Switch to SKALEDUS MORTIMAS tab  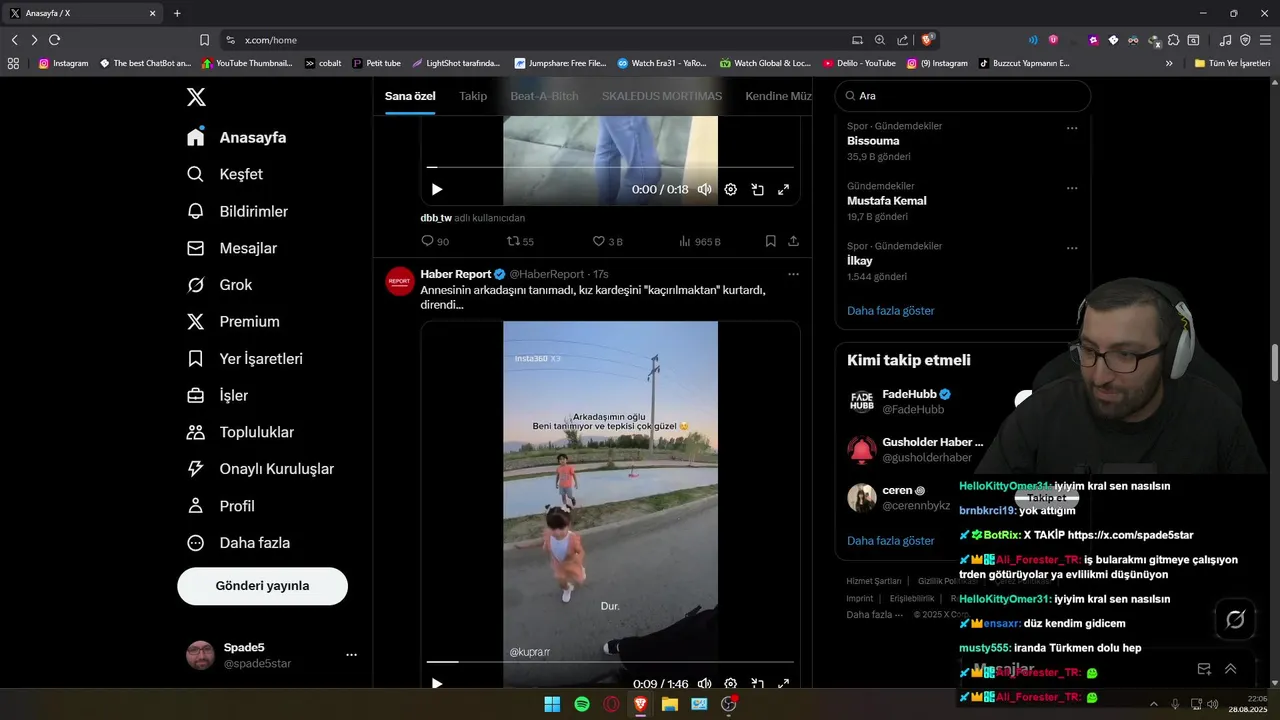click(662, 96)
